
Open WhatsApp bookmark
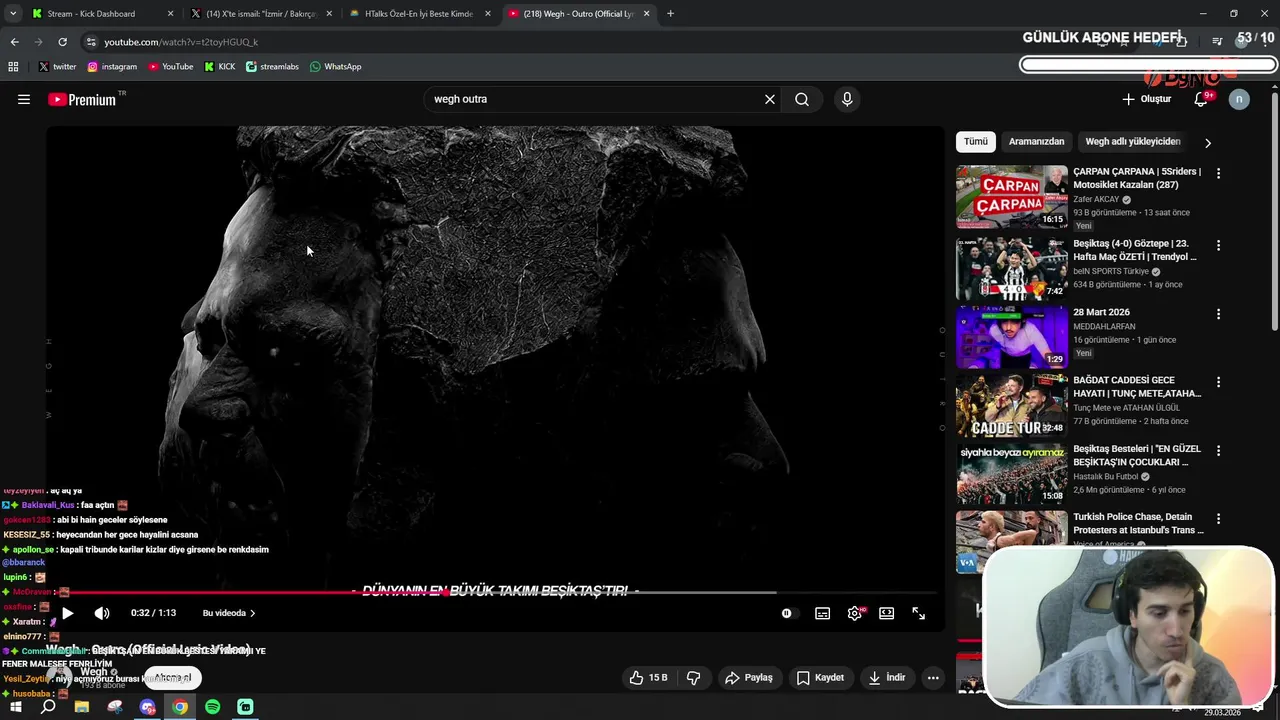(335, 67)
